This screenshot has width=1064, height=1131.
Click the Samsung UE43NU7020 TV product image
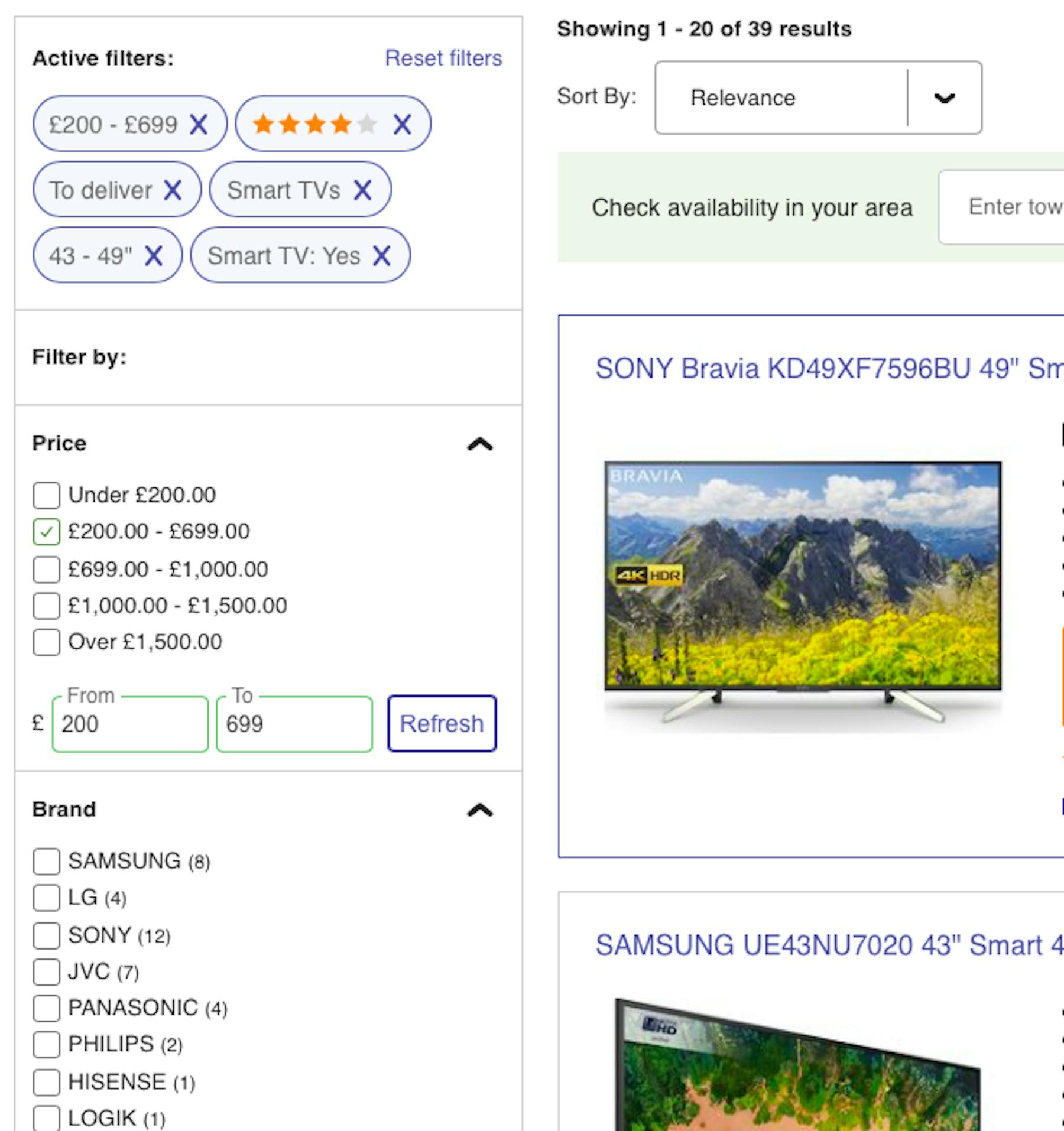pyautogui.click(x=797, y=1064)
